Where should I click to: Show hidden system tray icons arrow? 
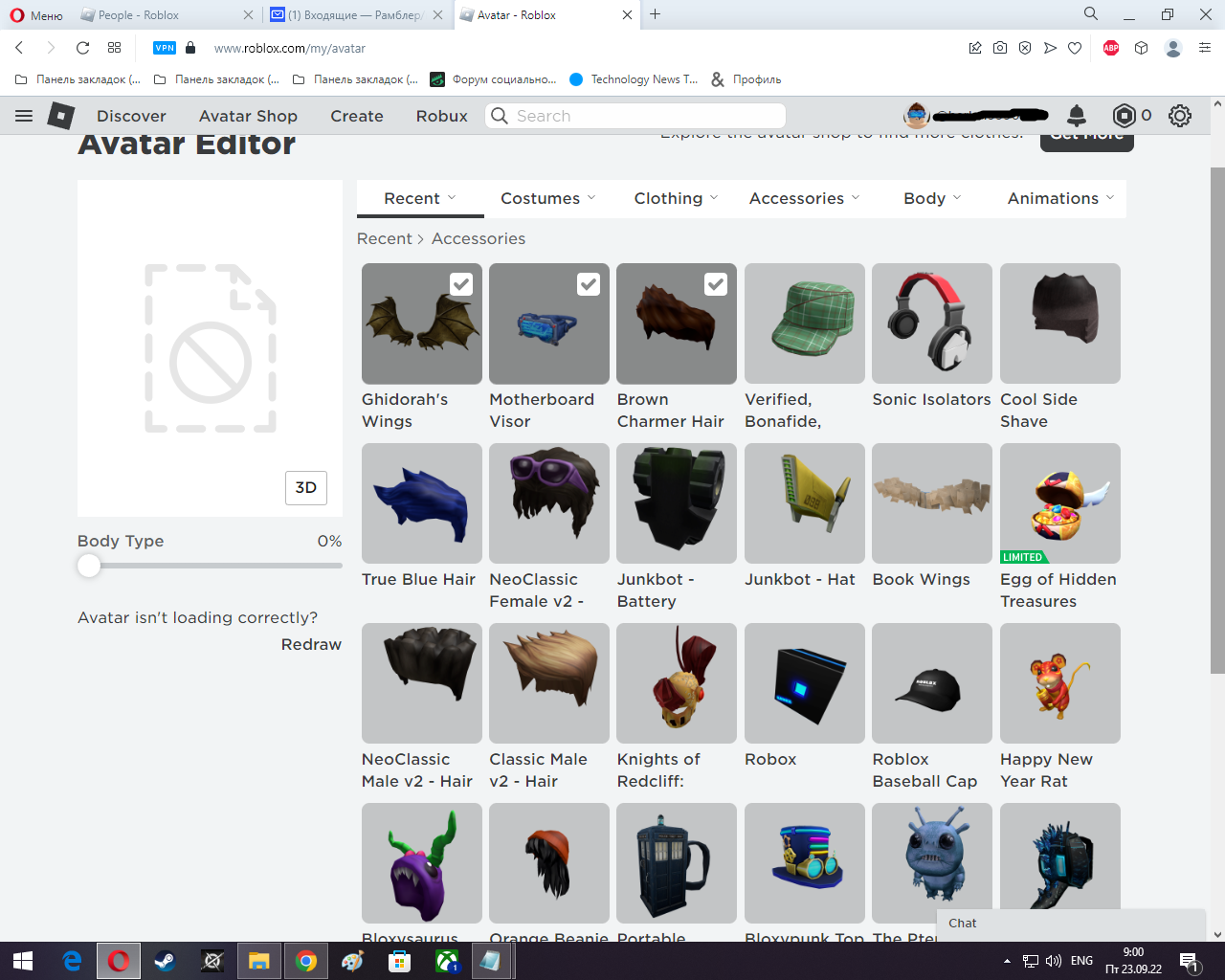pyautogui.click(x=1007, y=961)
